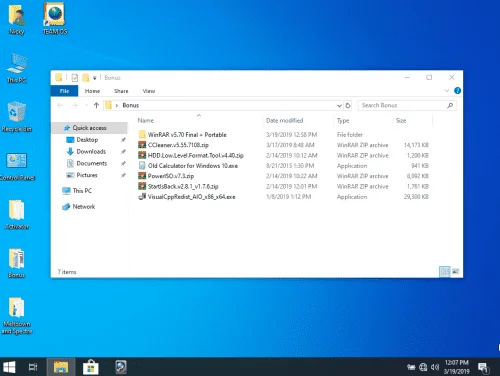The width and height of the screenshot is (500, 376).
Task: Open the View ribbon tab
Action: pyautogui.click(x=149, y=91)
